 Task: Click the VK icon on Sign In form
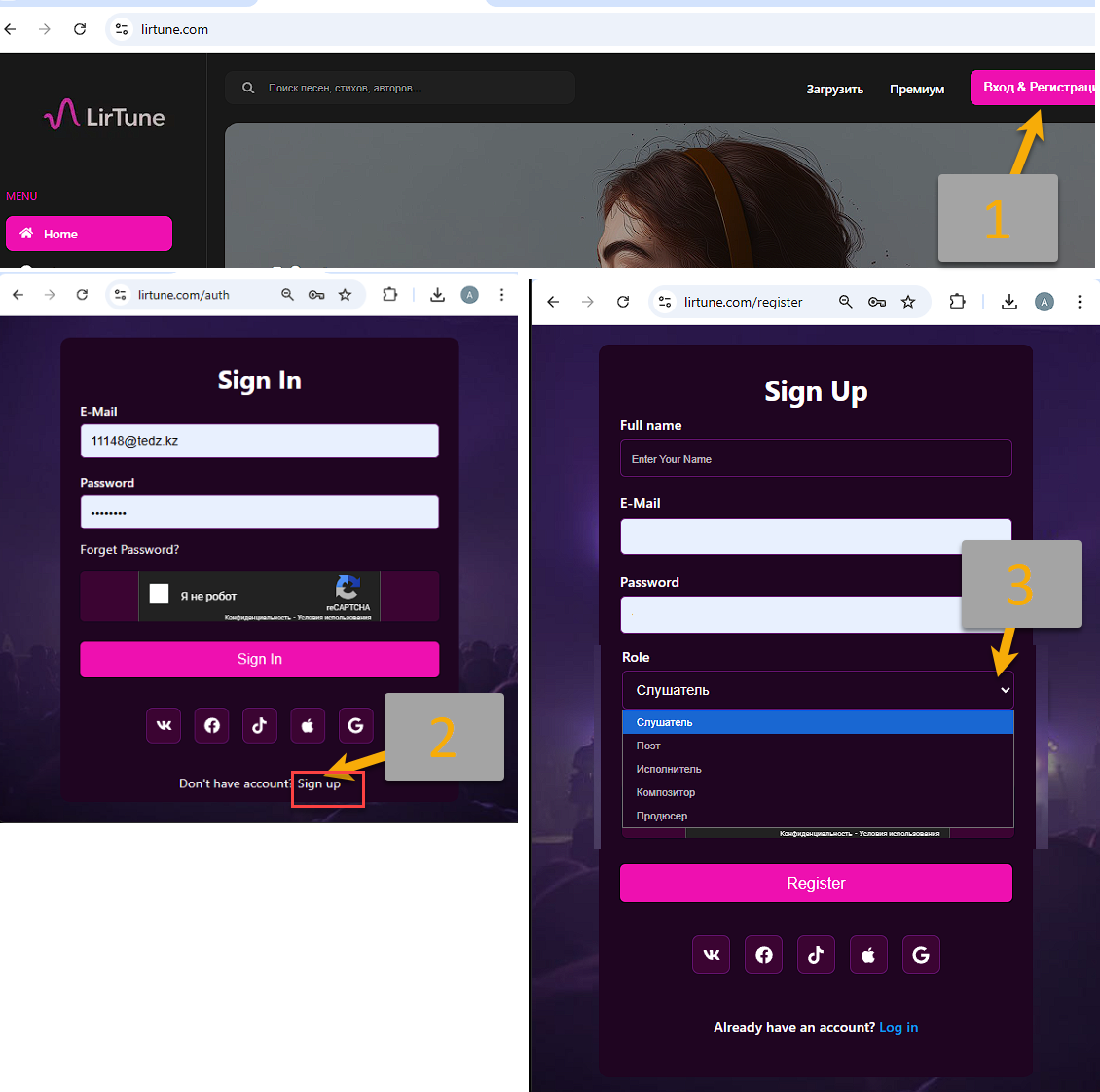pyautogui.click(x=164, y=725)
